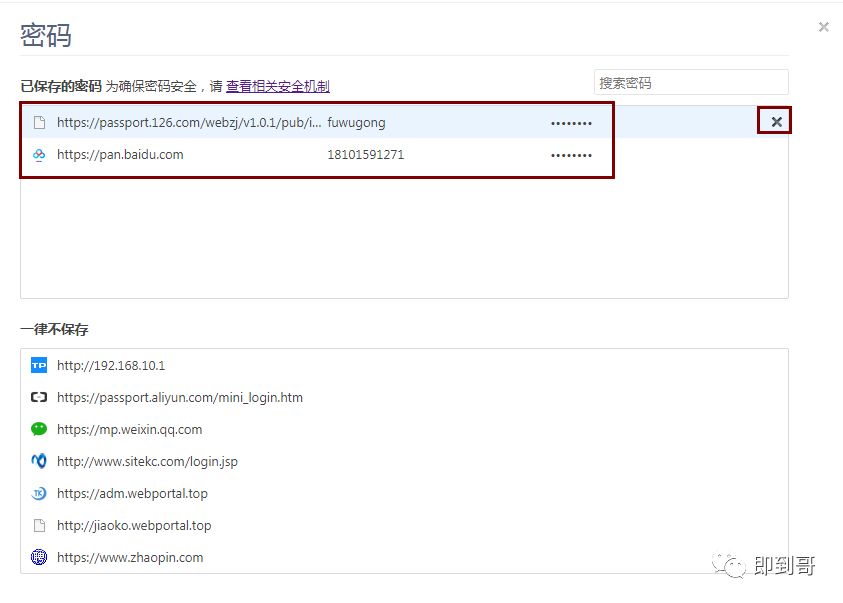Click the page icon for jiaoko.webportal.top

(39, 525)
